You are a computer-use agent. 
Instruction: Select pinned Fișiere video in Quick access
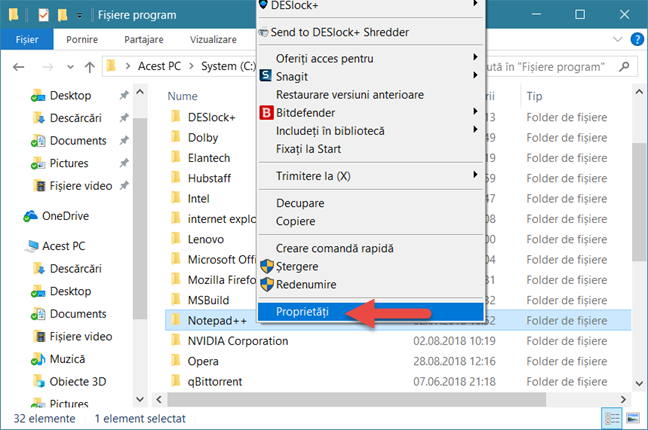click(x=81, y=186)
